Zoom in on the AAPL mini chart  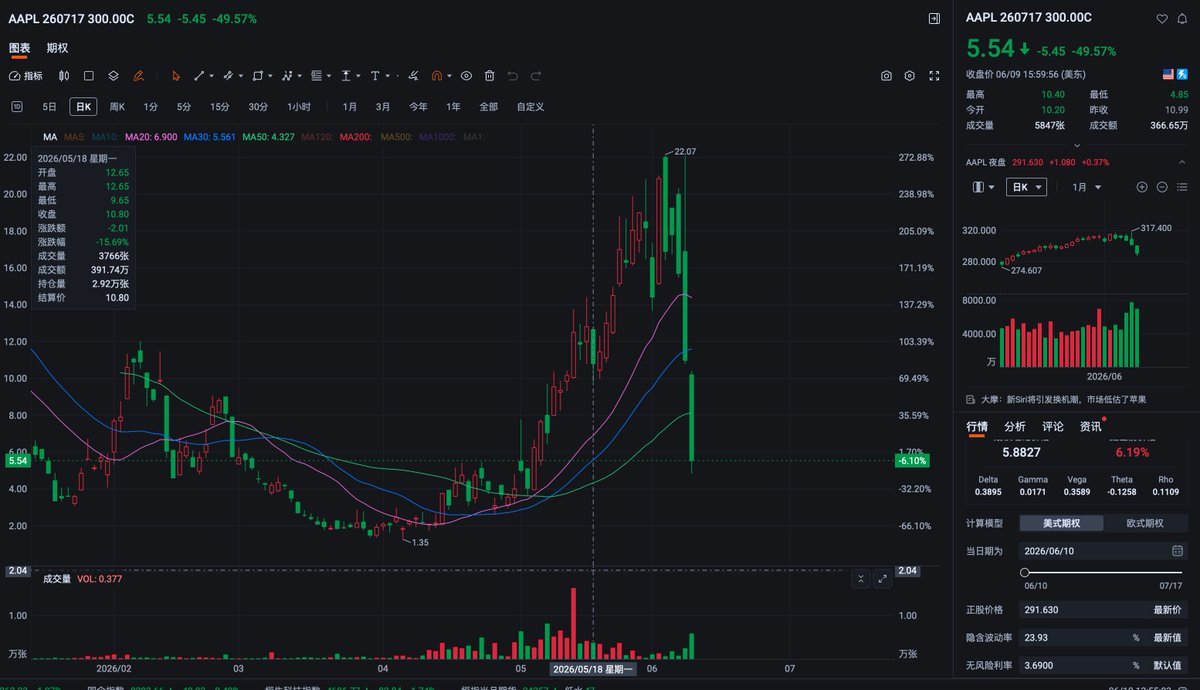point(1142,187)
